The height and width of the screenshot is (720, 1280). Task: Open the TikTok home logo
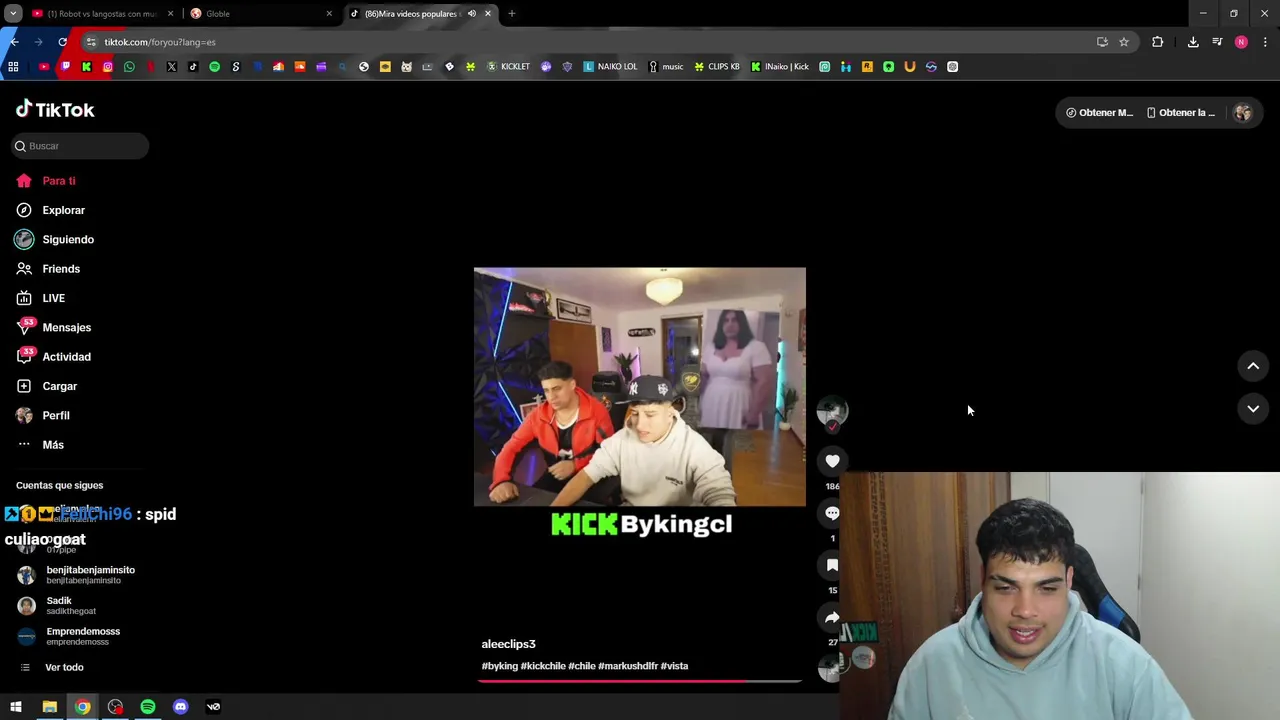click(x=55, y=110)
